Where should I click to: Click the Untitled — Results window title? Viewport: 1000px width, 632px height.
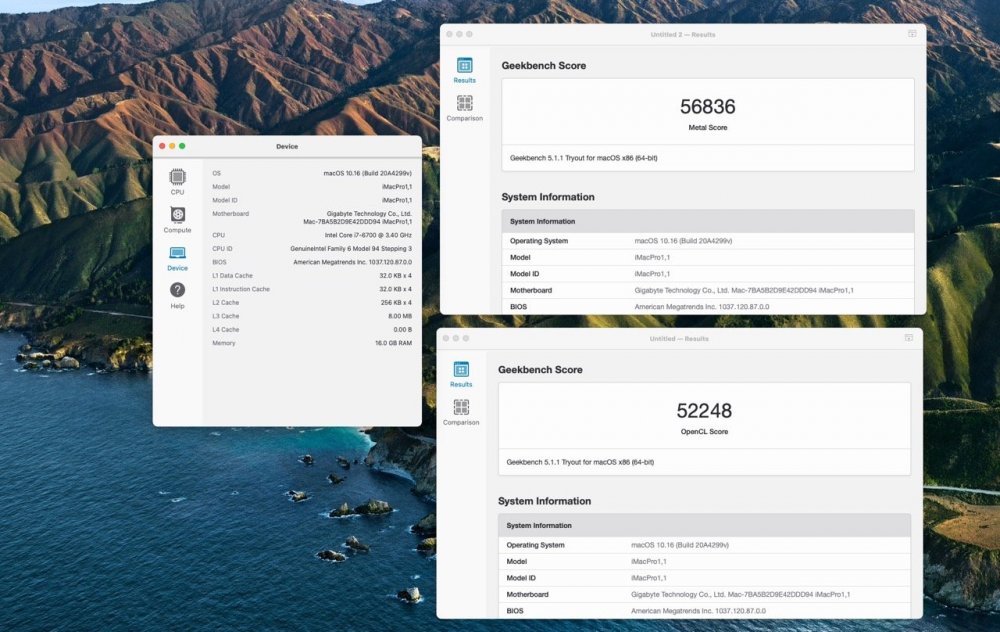(679, 339)
